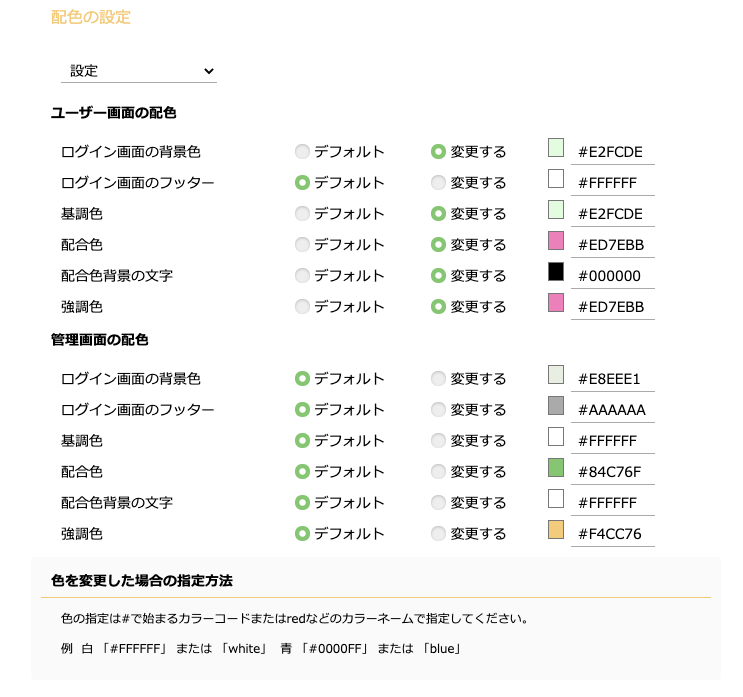
Task: Click the gray #AAAAAA color swatch
Action: point(556,406)
